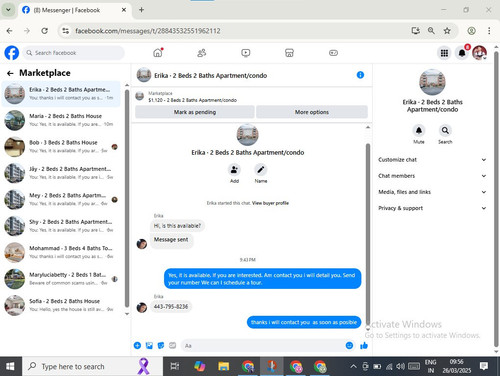Click the 'Hi, is this available?' message
The width and height of the screenshot is (500, 376).
pyautogui.click(x=177, y=226)
